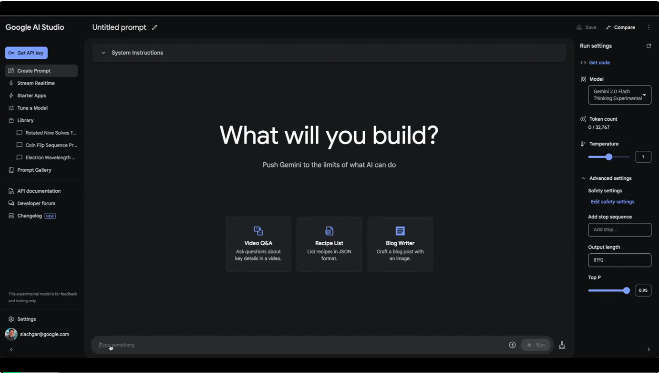Expand the System Instructions chevron

pos(103,53)
